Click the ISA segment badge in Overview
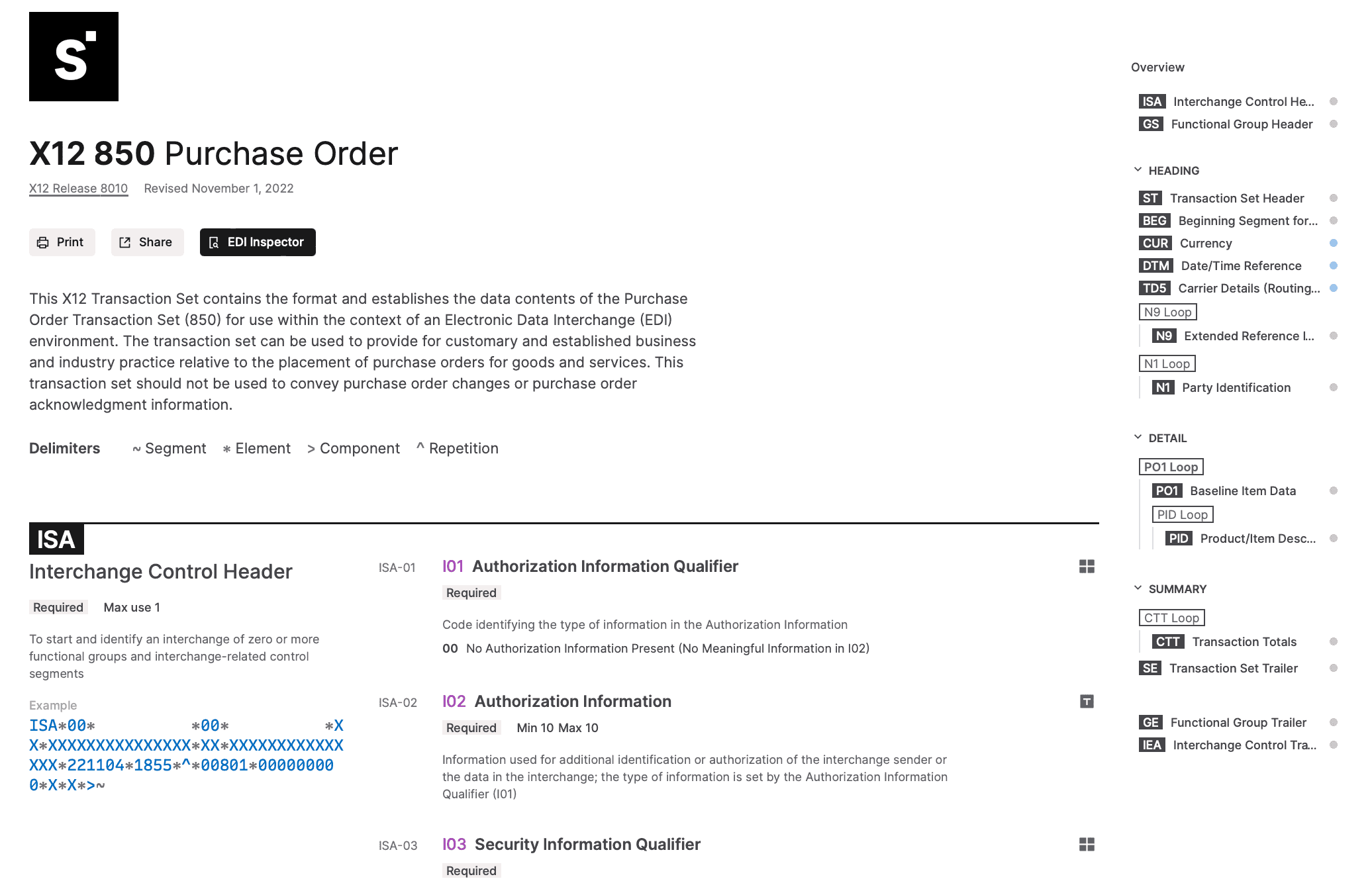Viewport: 1372px width, 887px height. click(1152, 101)
